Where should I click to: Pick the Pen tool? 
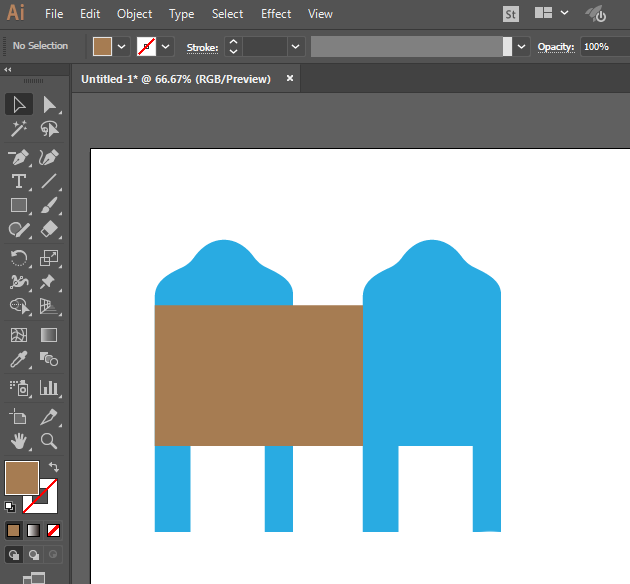19,157
